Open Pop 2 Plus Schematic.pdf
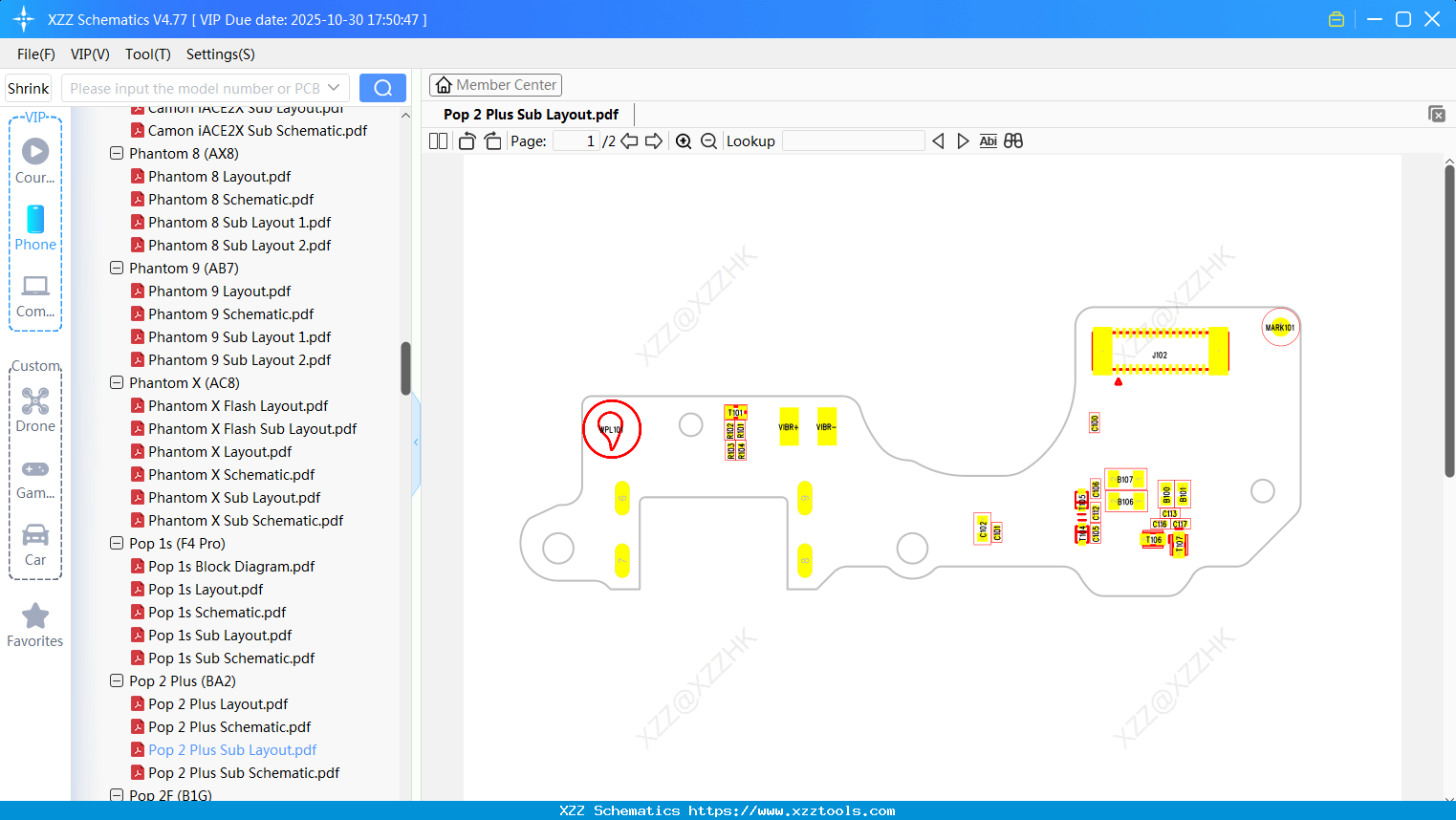 coord(229,726)
